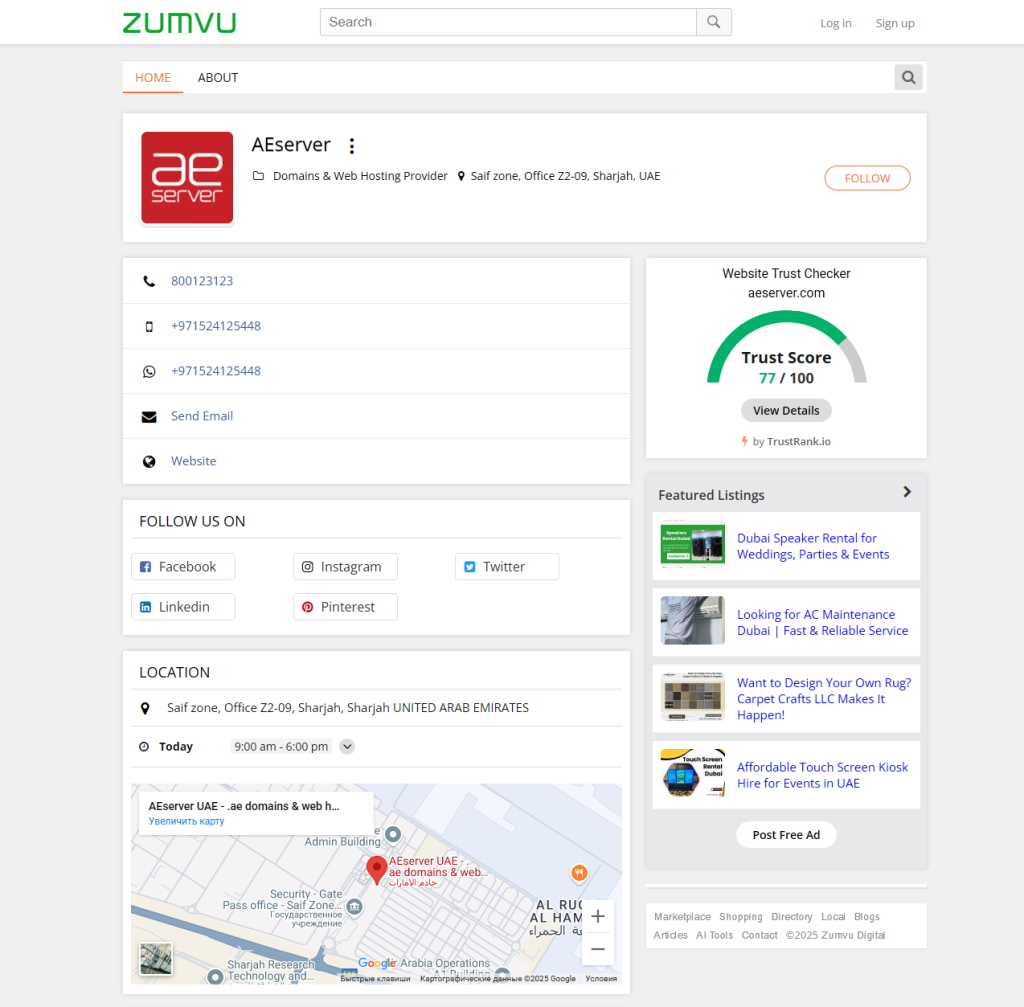Open the Pinterest social link
Screen dimensions: 1024x1007
345,607
